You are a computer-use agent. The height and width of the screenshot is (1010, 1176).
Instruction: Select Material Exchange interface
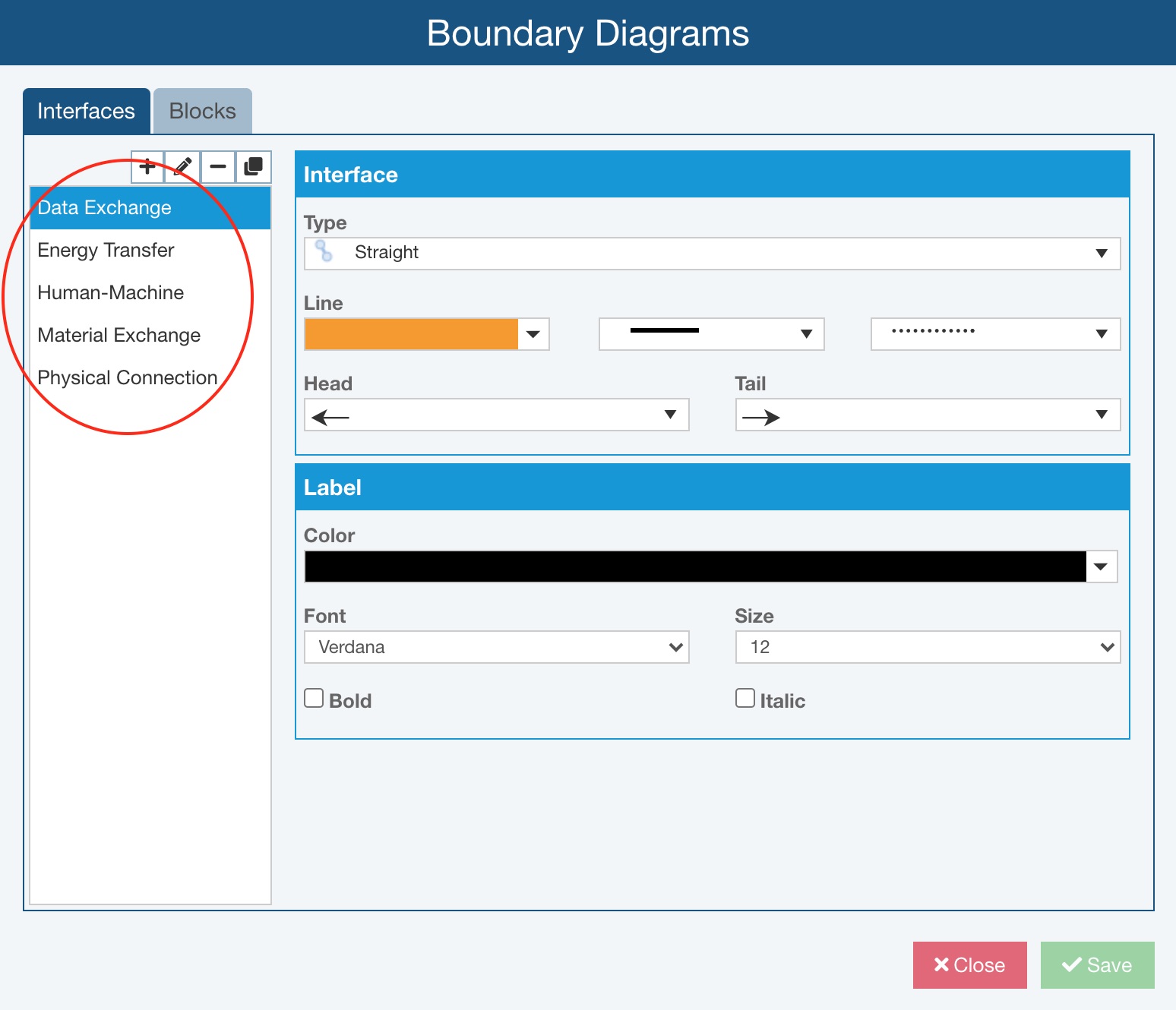[150, 336]
